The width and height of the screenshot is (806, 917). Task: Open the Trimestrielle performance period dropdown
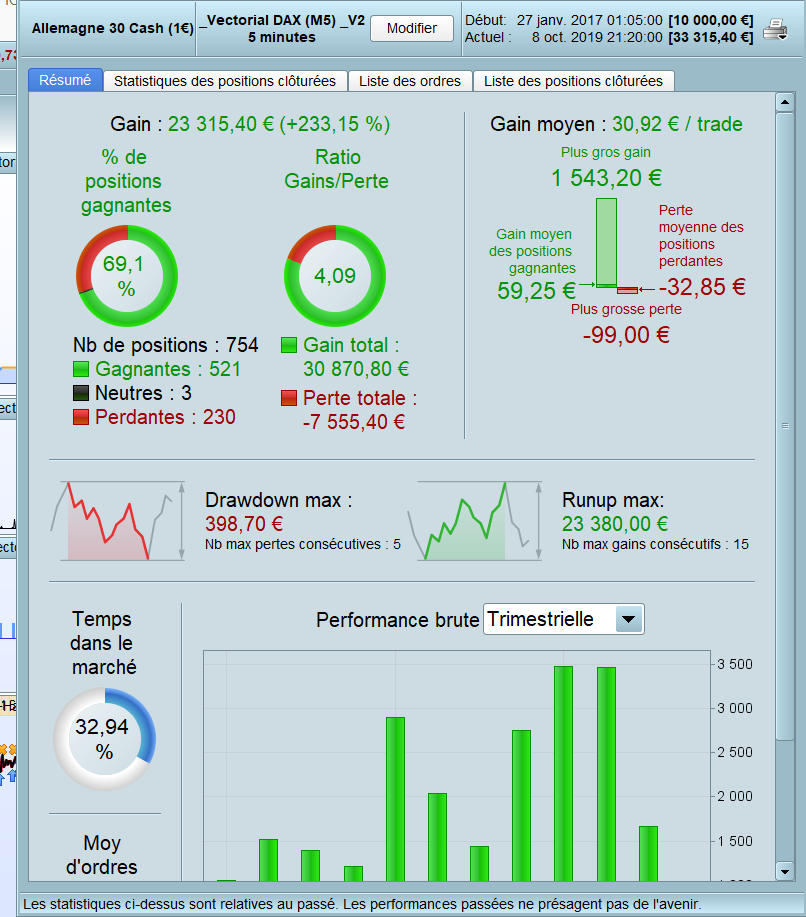tap(563, 619)
